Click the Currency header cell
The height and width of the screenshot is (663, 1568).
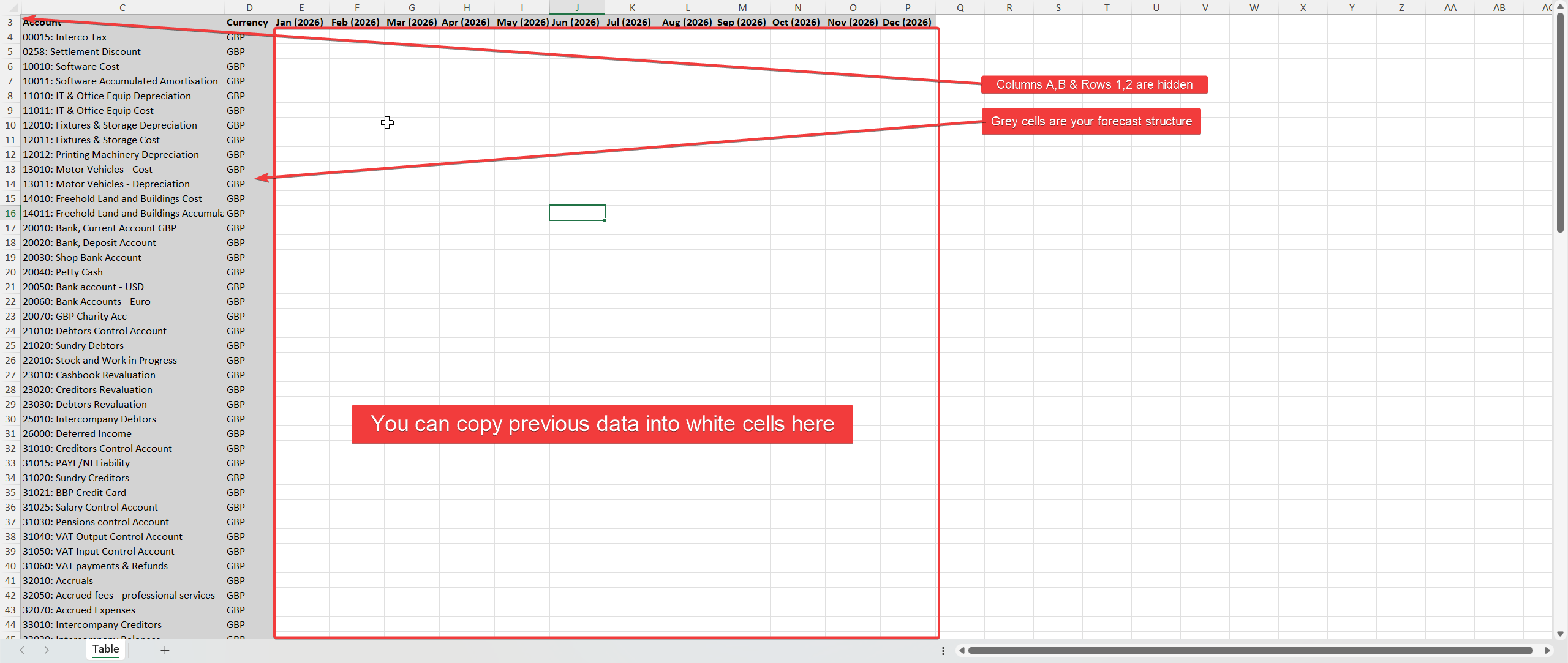[x=247, y=22]
